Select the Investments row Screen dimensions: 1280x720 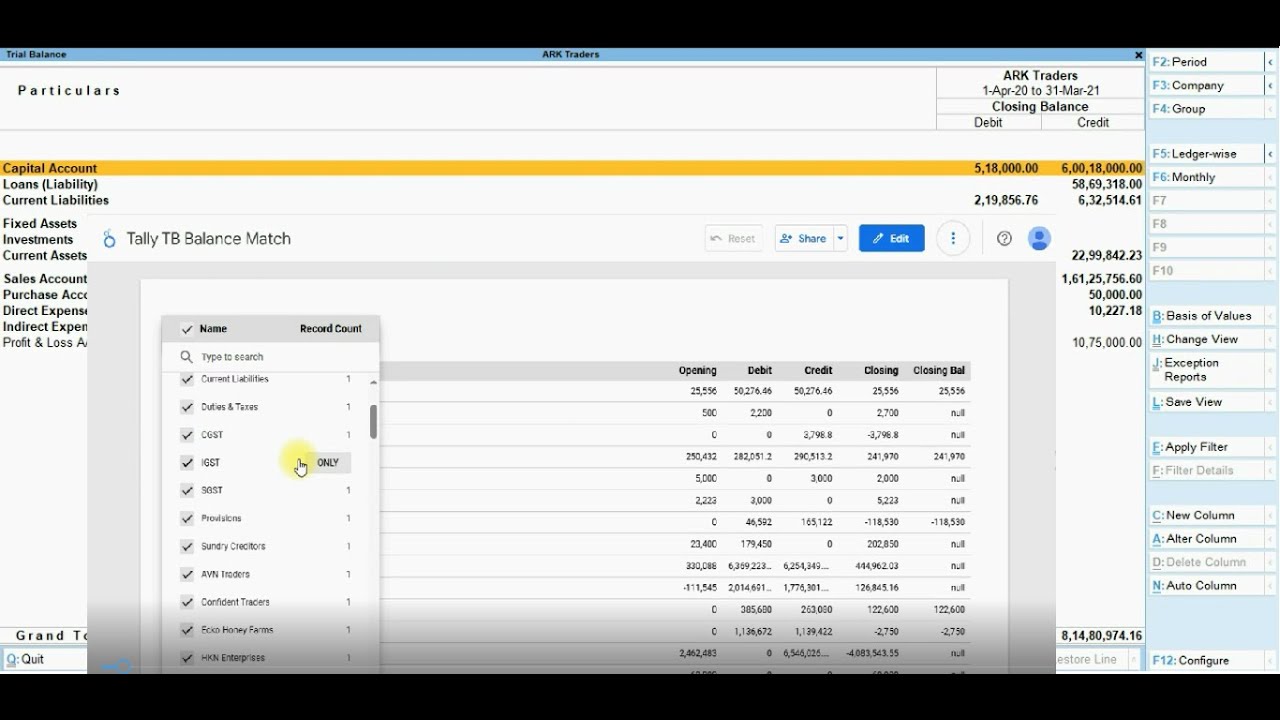38,240
